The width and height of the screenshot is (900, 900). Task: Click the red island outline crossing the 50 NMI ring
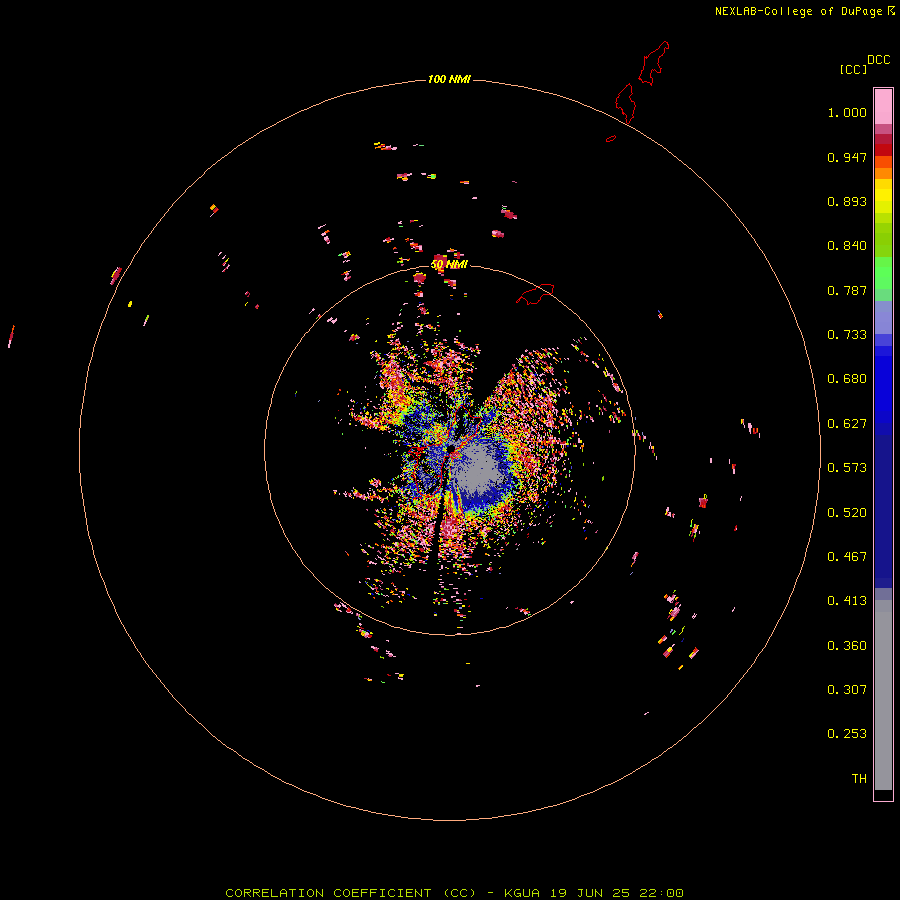(535, 294)
